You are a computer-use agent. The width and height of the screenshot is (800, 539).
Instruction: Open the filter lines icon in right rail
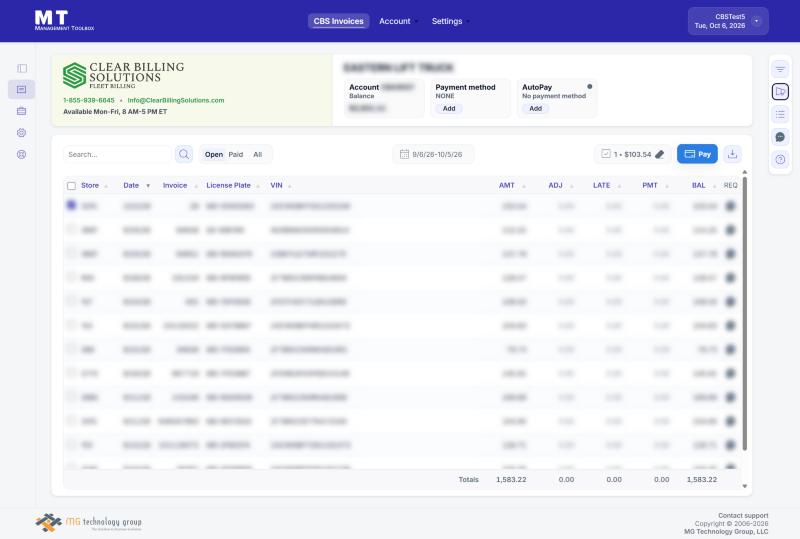780,69
